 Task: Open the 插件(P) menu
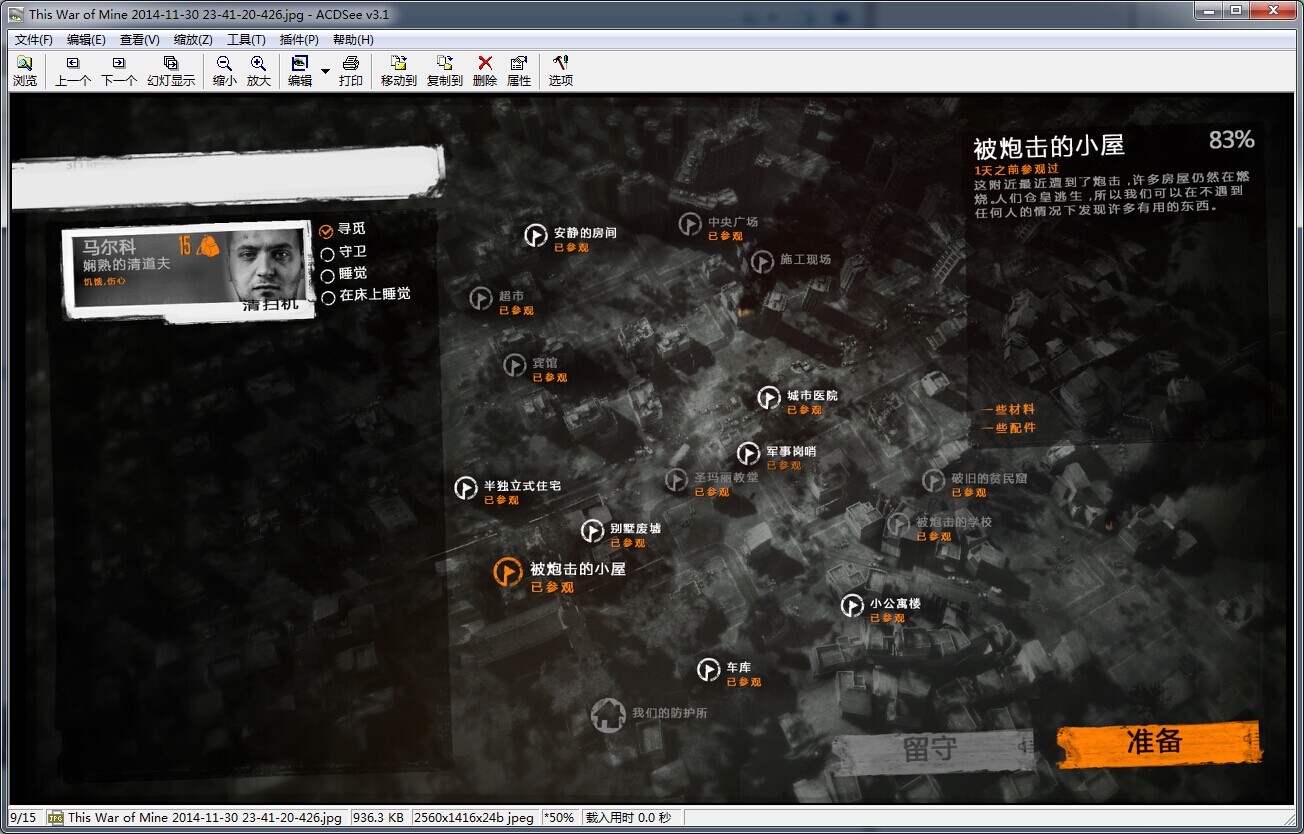tap(299, 40)
